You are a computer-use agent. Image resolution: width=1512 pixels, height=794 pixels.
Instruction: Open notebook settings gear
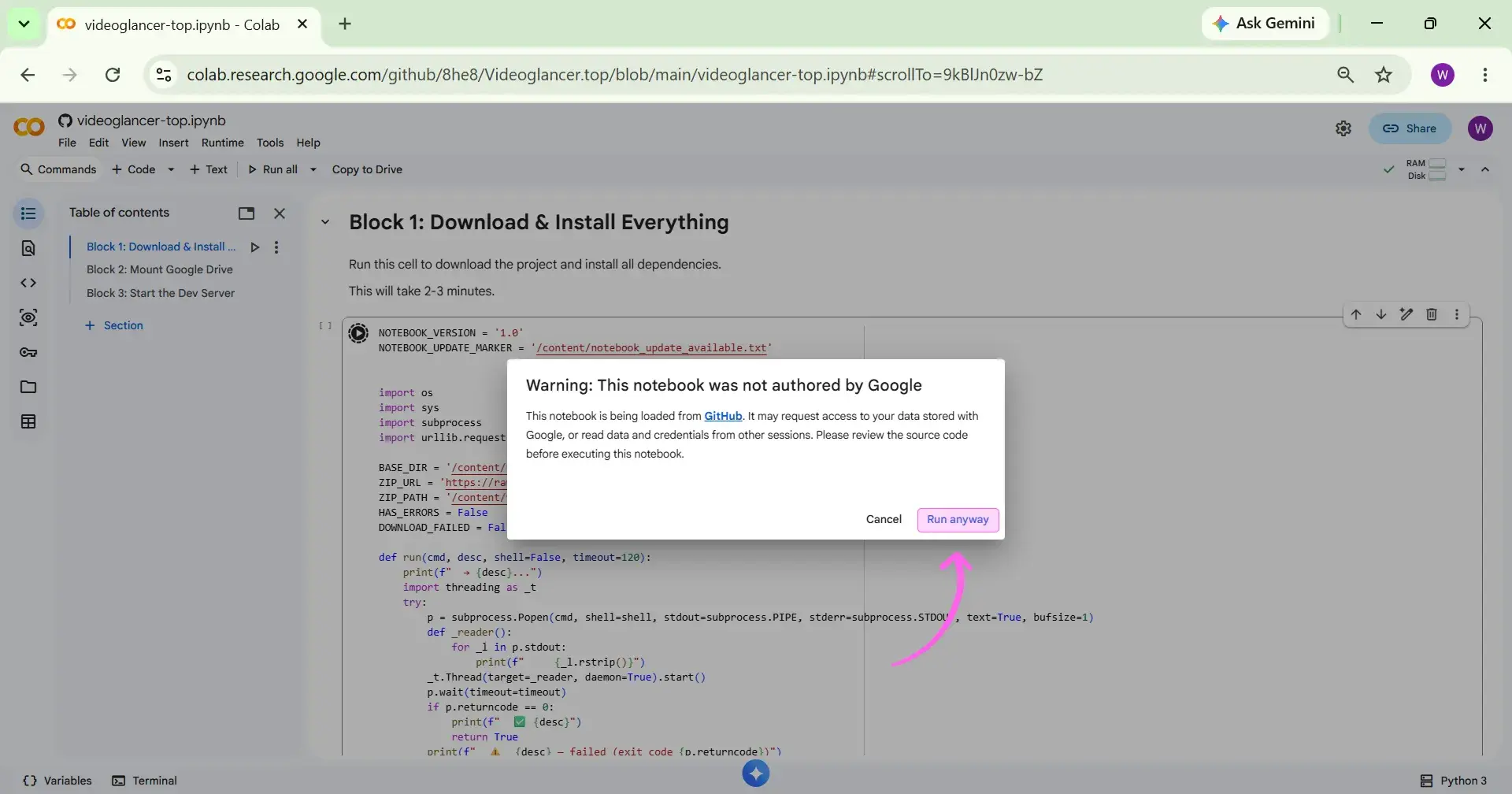pyautogui.click(x=1343, y=128)
